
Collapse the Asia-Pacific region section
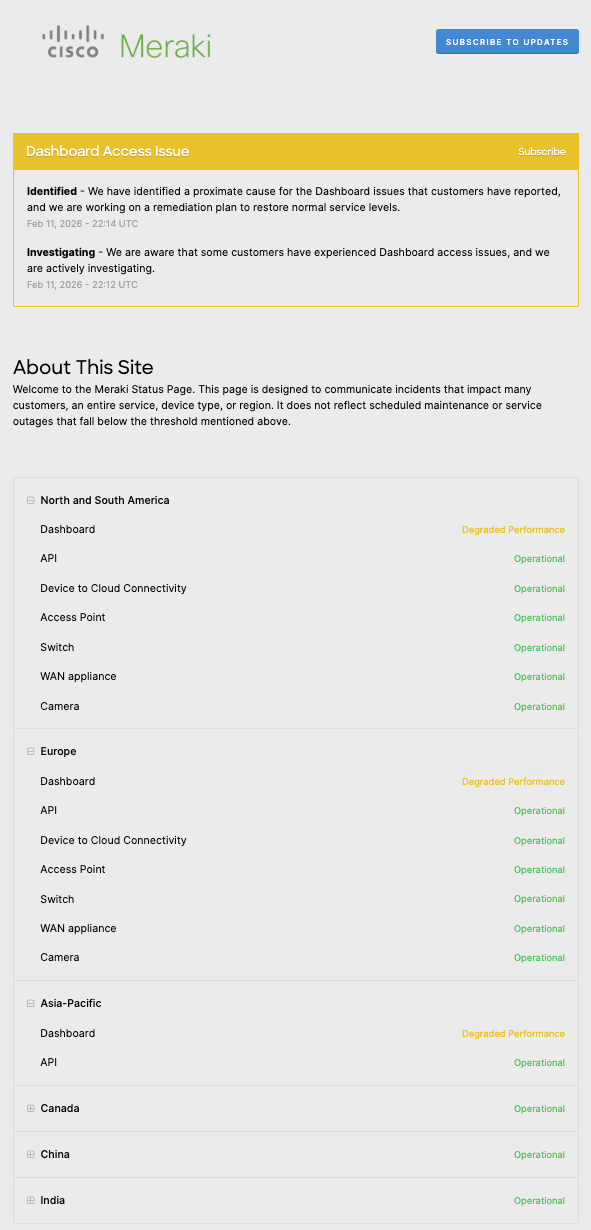point(31,1003)
